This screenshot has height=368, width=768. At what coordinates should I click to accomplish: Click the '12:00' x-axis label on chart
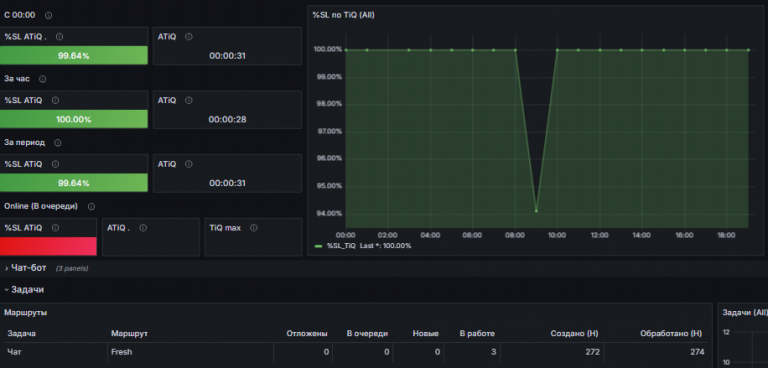(599, 235)
